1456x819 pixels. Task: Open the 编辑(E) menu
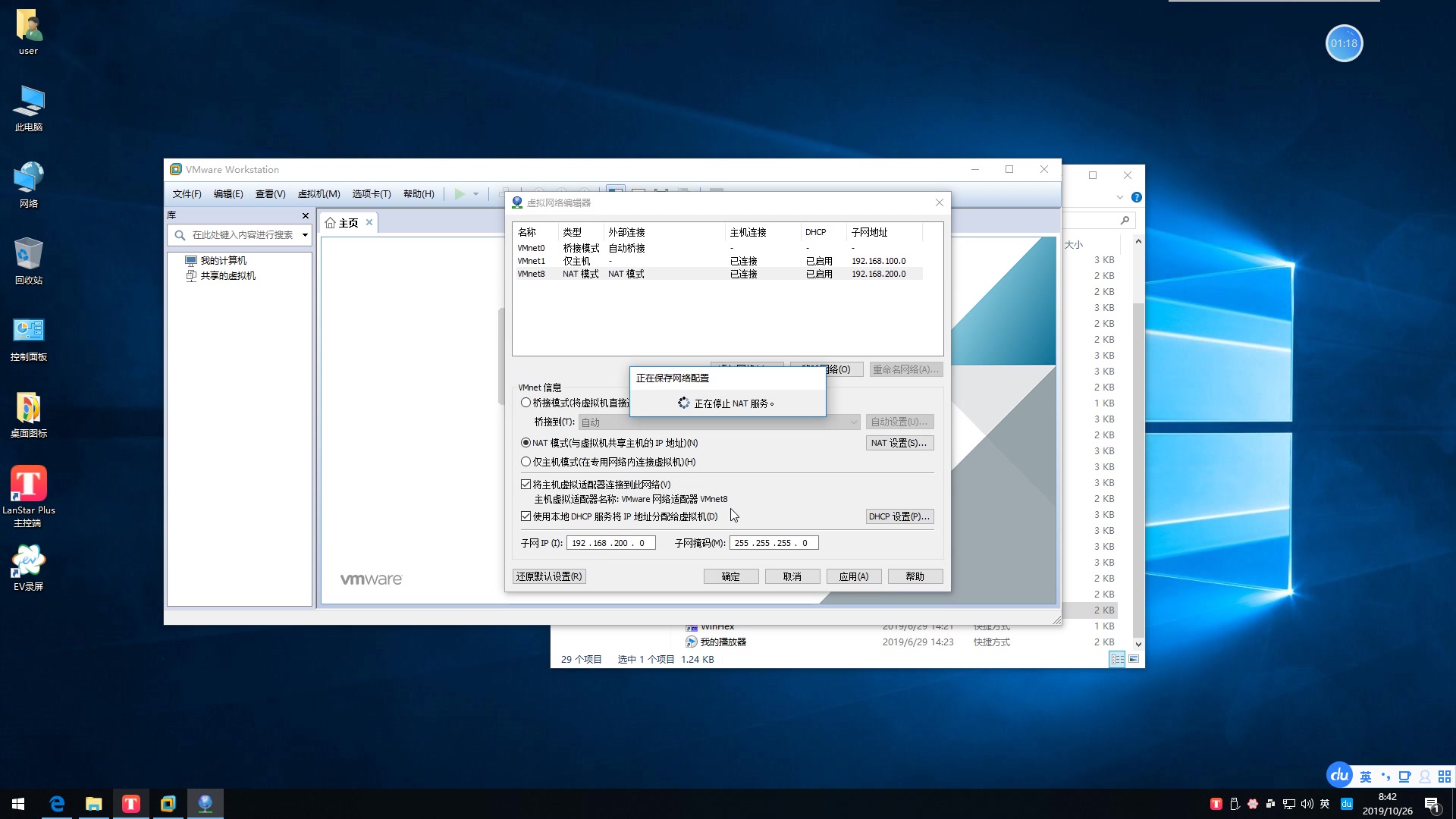[x=228, y=194]
